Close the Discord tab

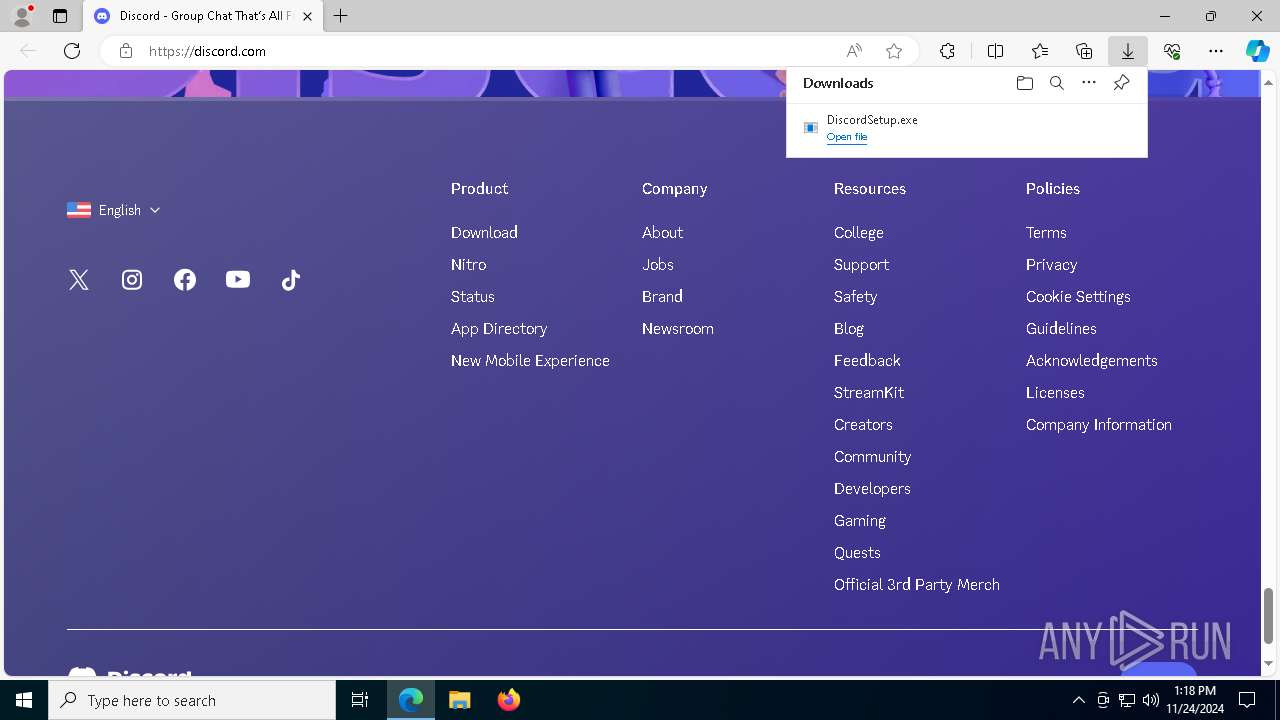click(x=307, y=16)
